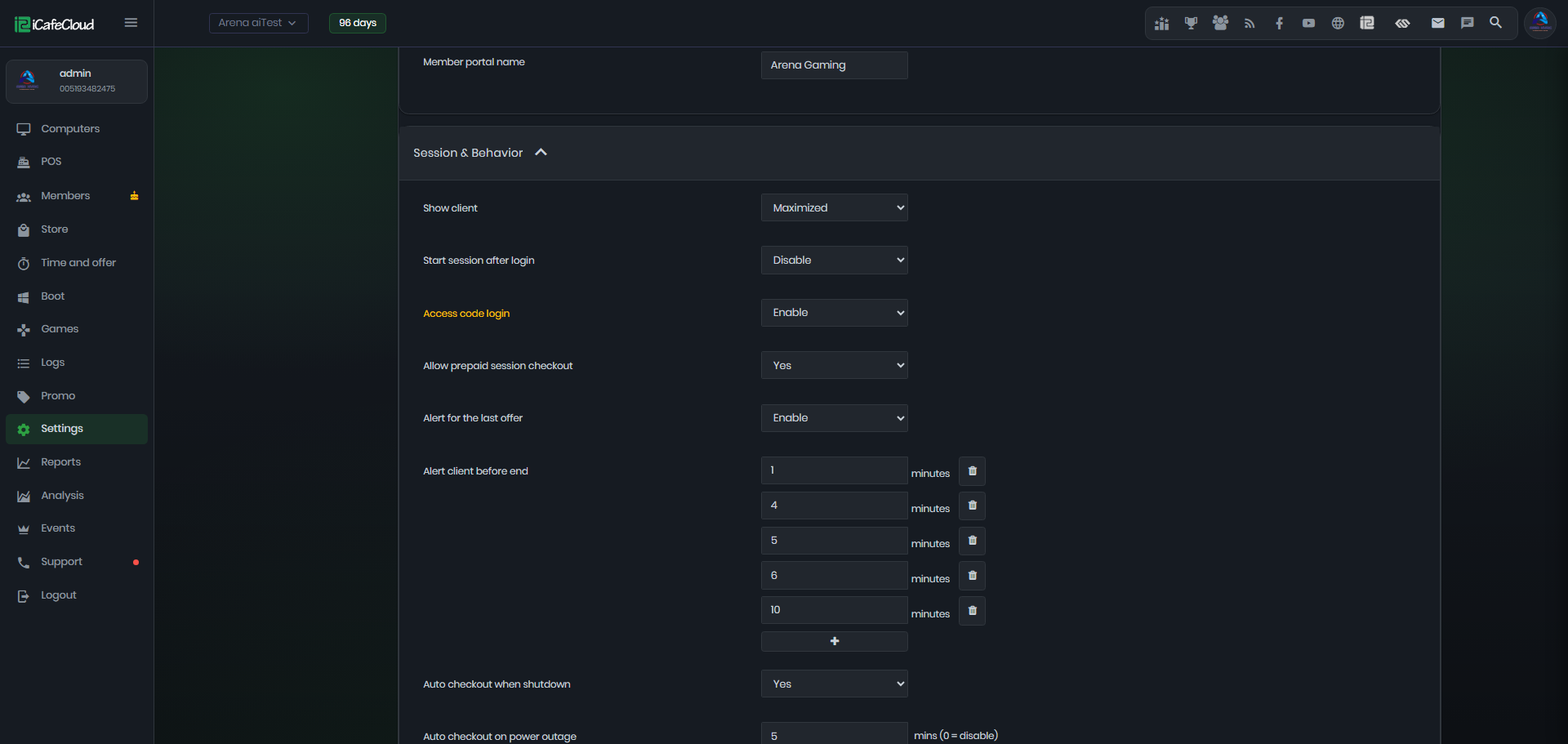Open the website globe icon
1568x744 pixels.
tap(1338, 24)
